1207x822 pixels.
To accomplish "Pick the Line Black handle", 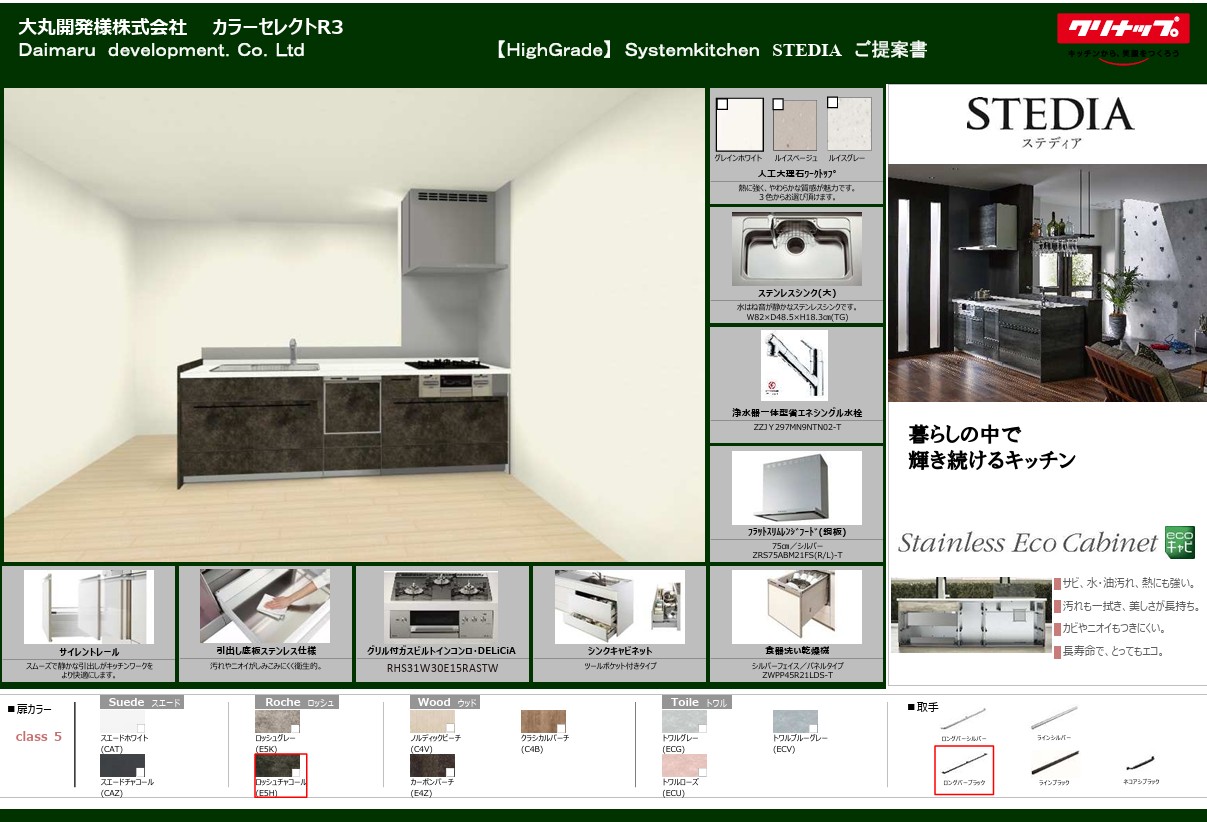I will (1054, 765).
